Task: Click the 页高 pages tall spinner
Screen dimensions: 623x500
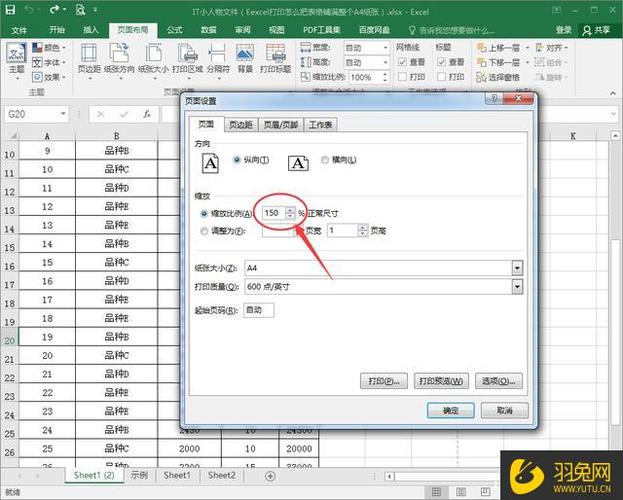Action: pyautogui.click(x=363, y=231)
